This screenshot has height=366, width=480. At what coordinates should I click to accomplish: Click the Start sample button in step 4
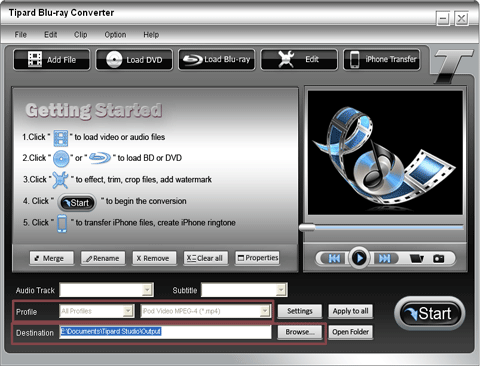(x=77, y=203)
